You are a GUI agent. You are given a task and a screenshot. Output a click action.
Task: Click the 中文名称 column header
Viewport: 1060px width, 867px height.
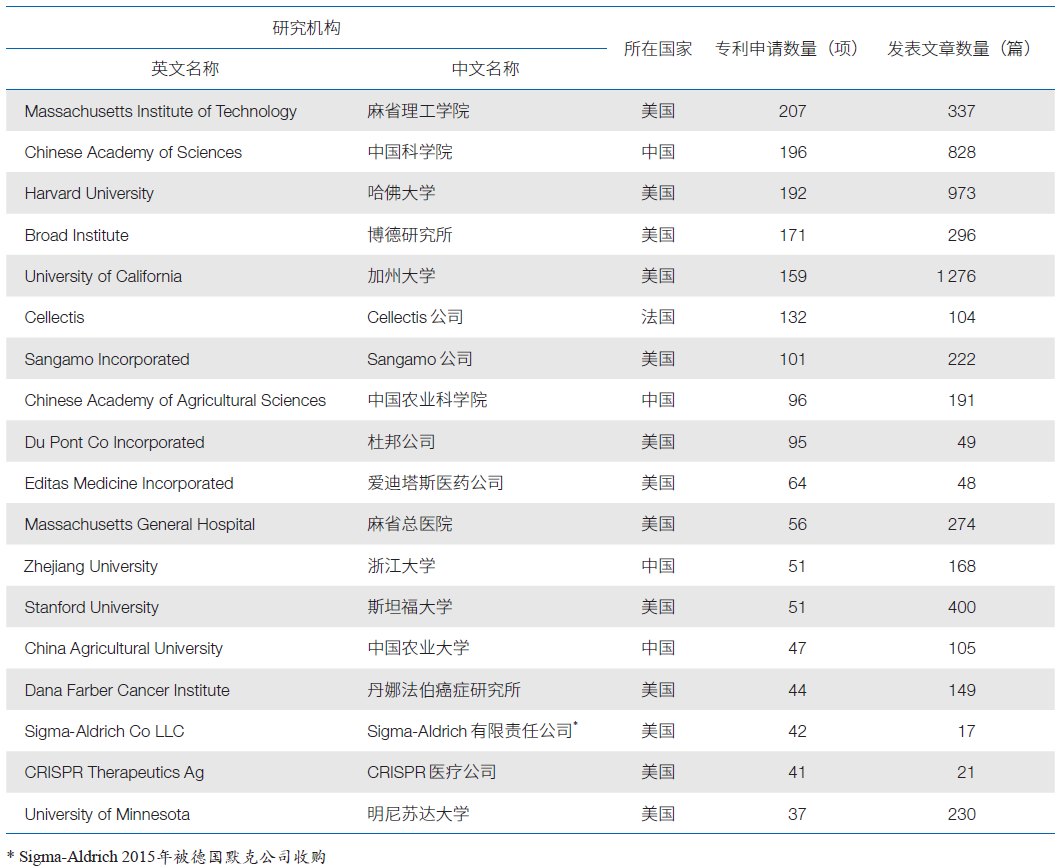point(485,69)
